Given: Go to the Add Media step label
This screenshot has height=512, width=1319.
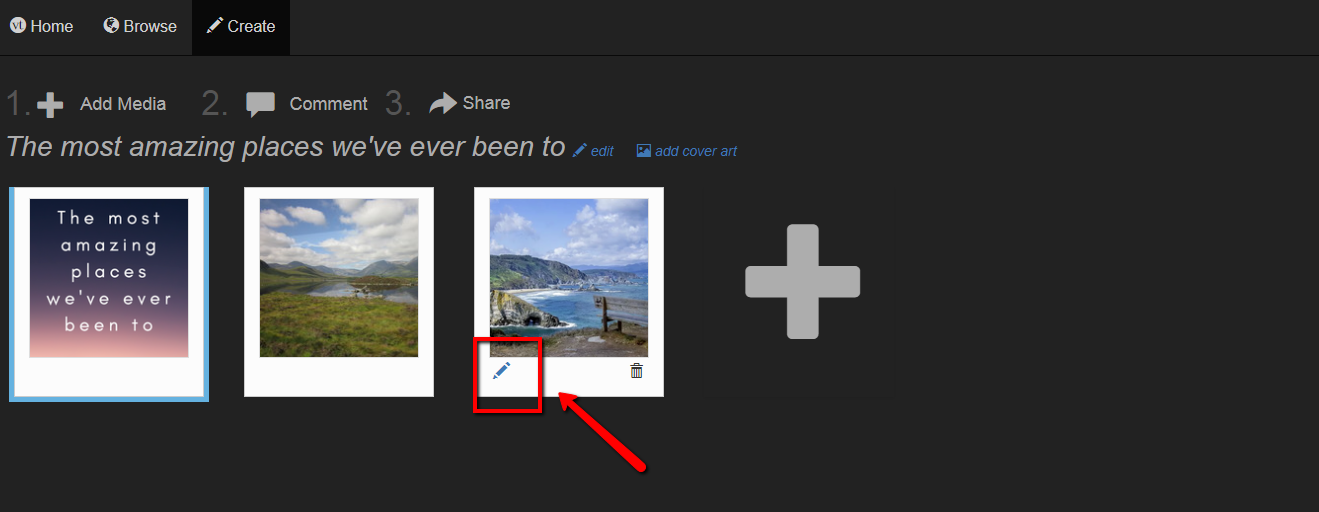Looking at the screenshot, I should (123, 104).
